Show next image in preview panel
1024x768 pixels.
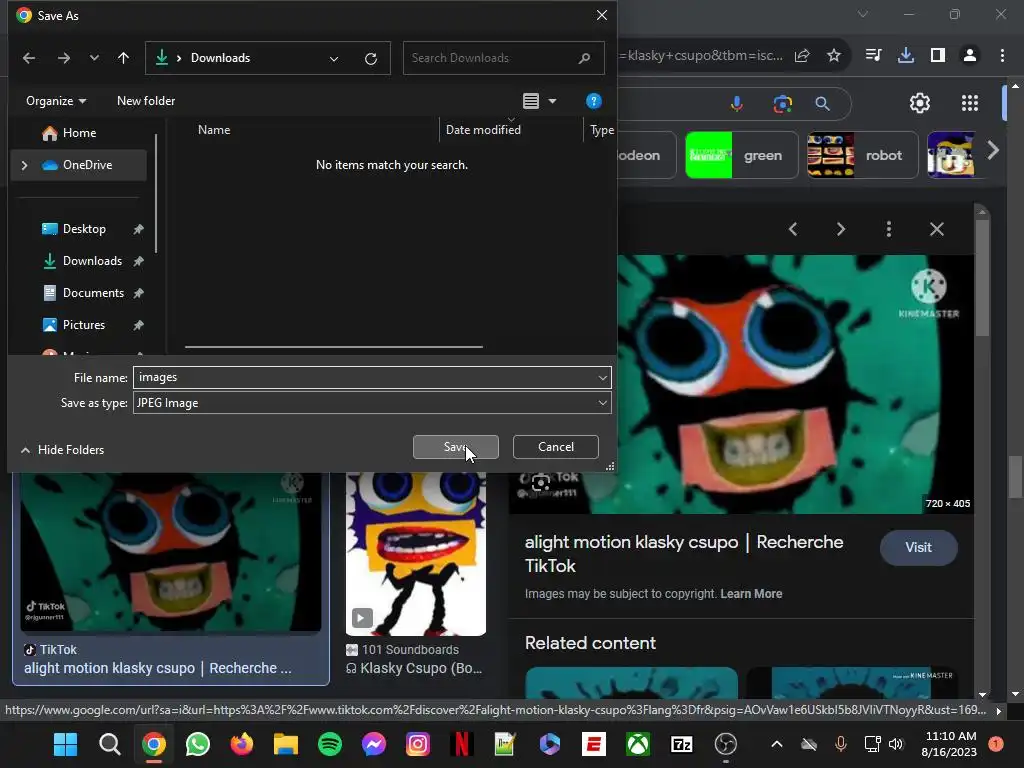pos(840,229)
